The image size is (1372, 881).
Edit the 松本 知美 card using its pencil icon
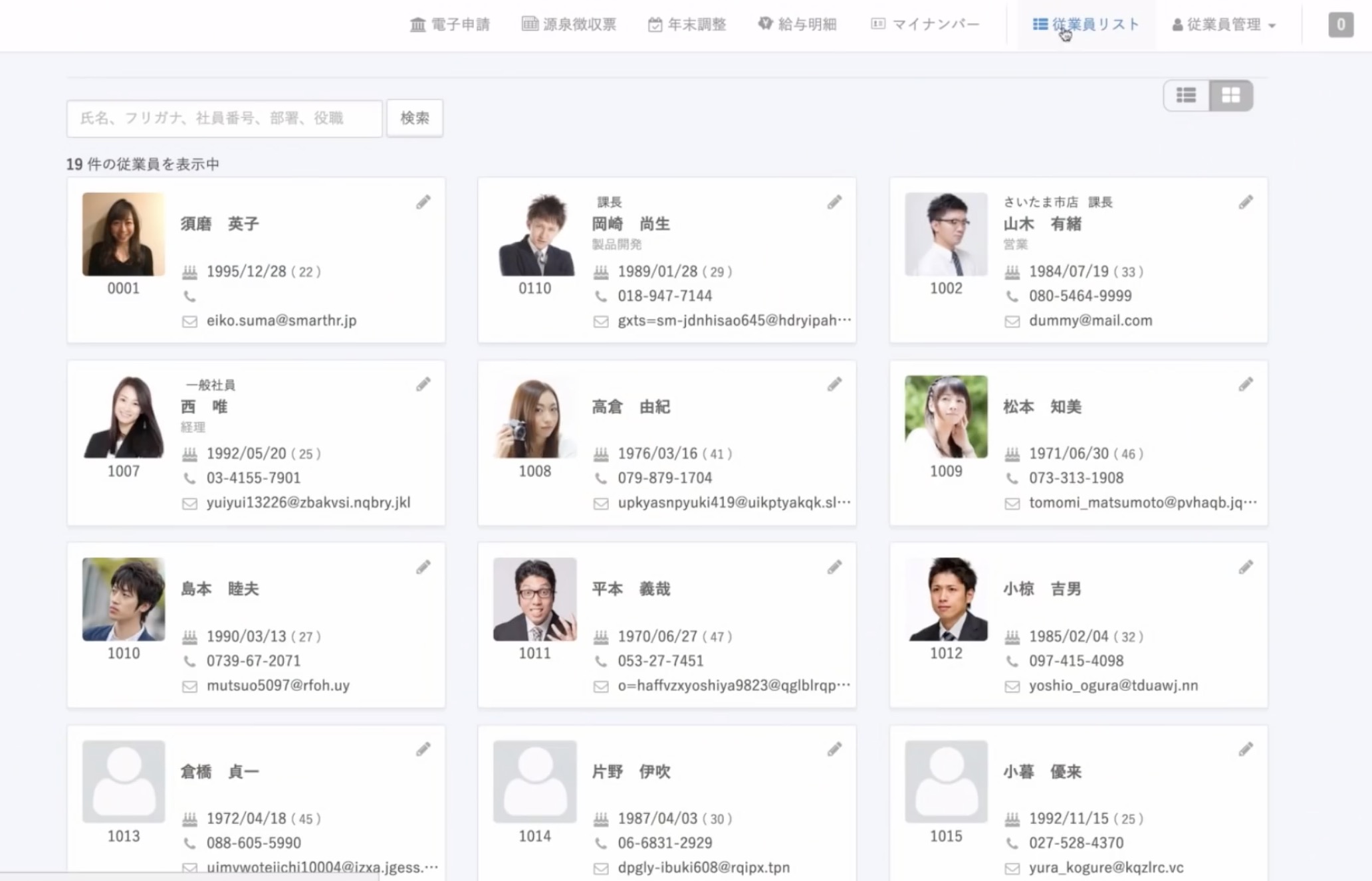pyautogui.click(x=1246, y=384)
